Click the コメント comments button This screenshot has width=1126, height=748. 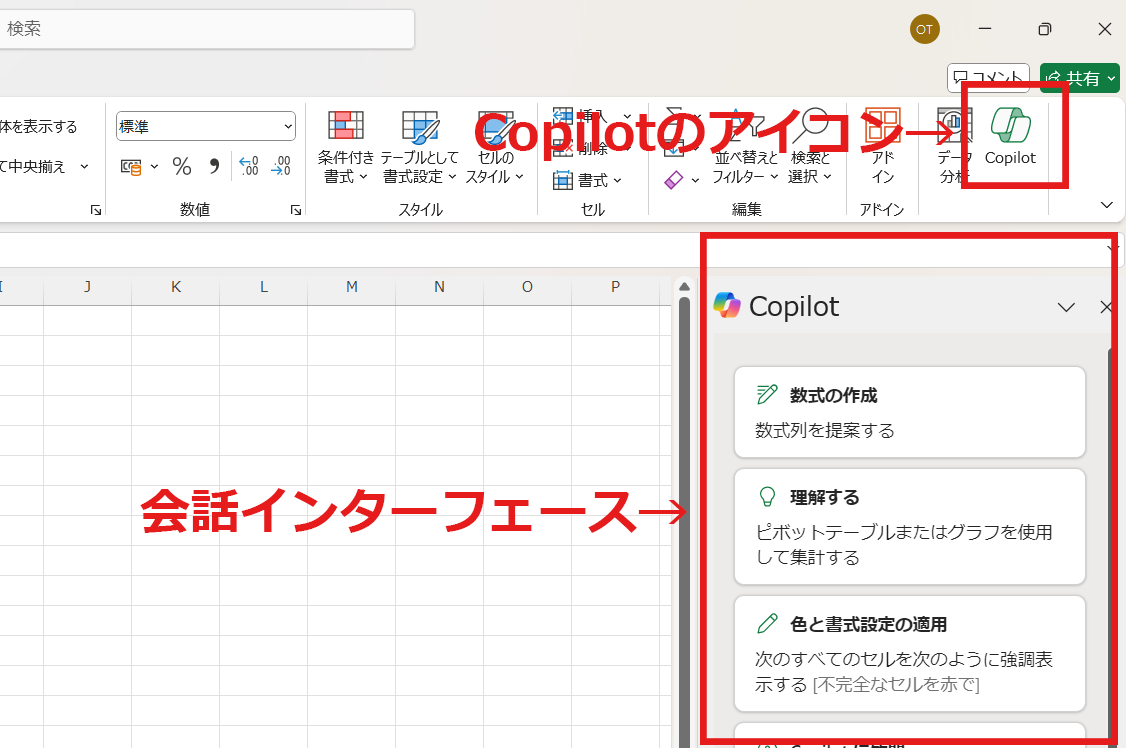(988, 78)
